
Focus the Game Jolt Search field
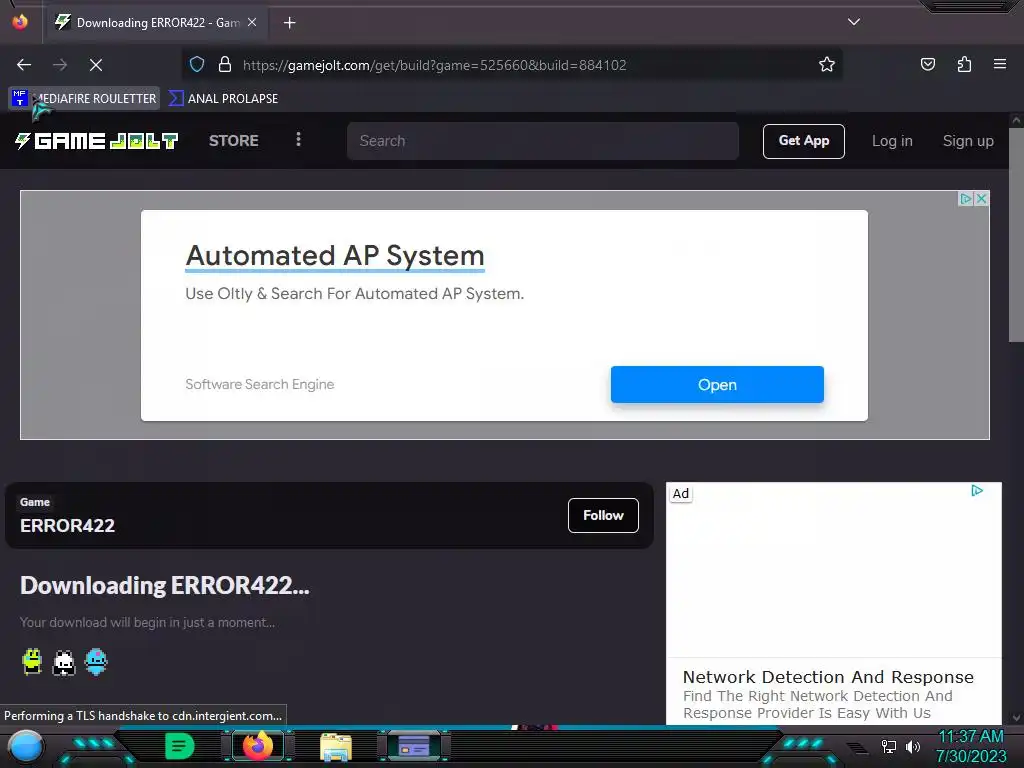(543, 140)
